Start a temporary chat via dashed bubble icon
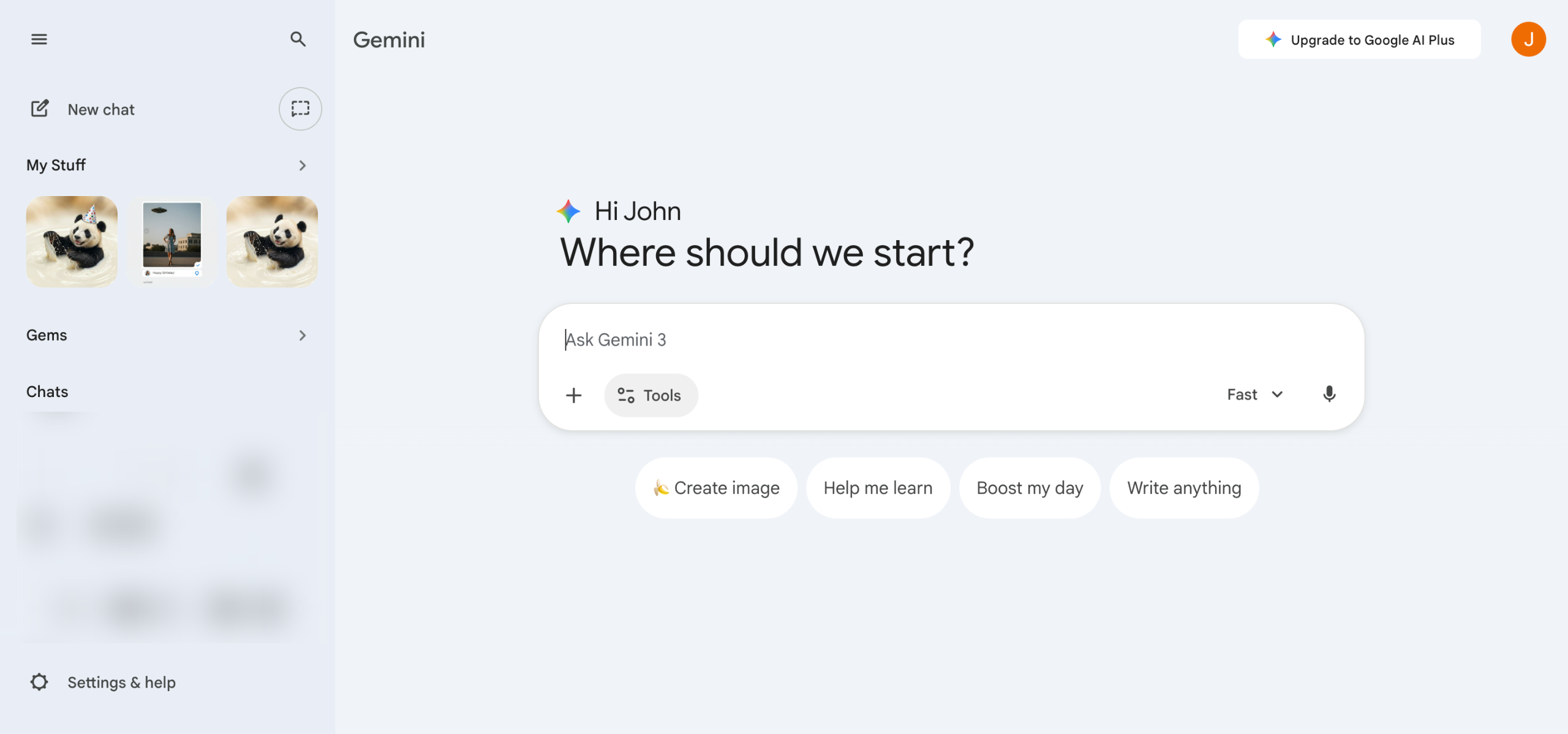Screen dimensions: 1568x734 300,109
